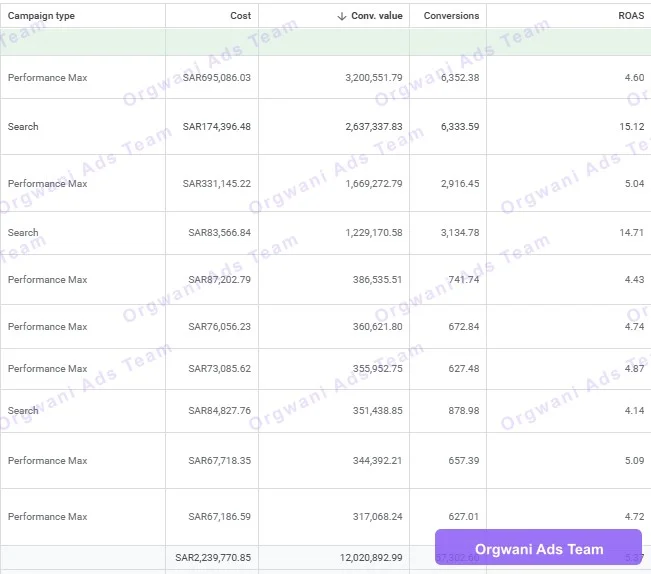
Task: Sort table by the ROAS header
Action: point(630,16)
